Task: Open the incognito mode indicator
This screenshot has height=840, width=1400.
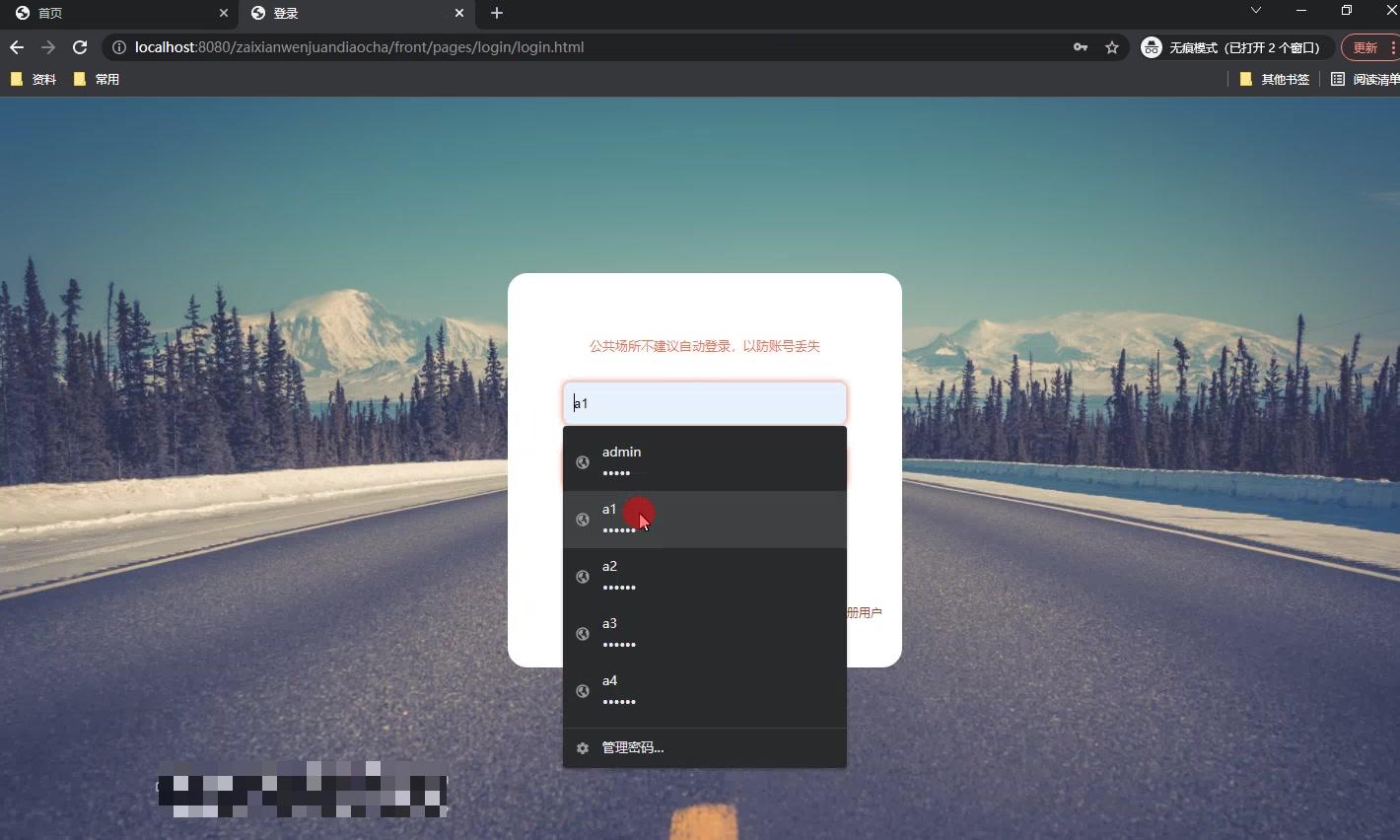Action: coord(1235,47)
